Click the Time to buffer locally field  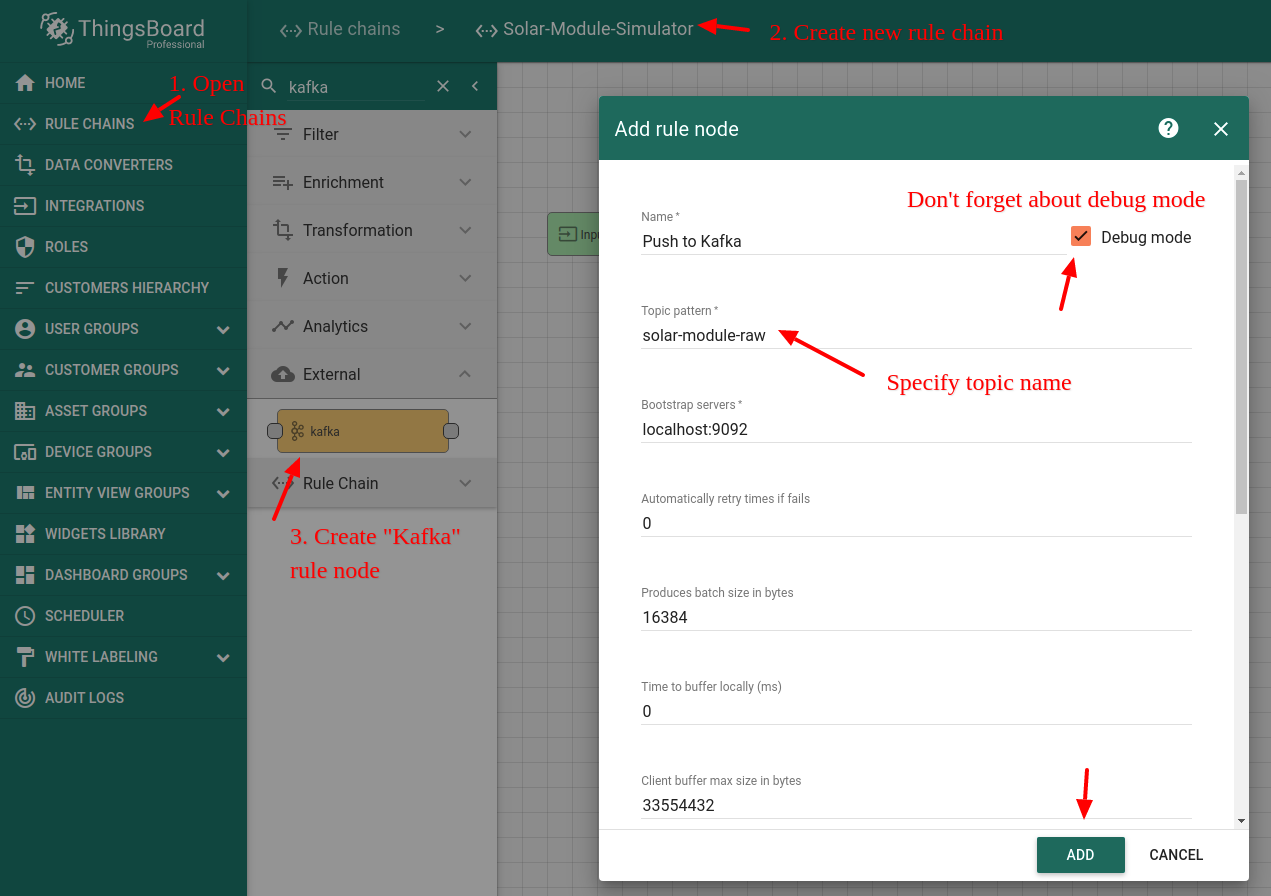click(x=916, y=711)
